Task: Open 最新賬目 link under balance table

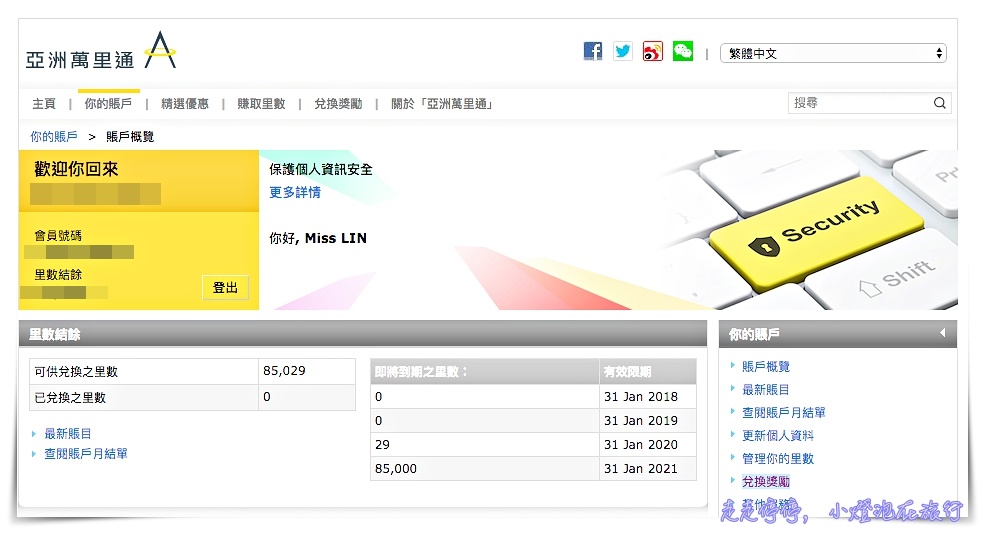Action: point(67,433)
